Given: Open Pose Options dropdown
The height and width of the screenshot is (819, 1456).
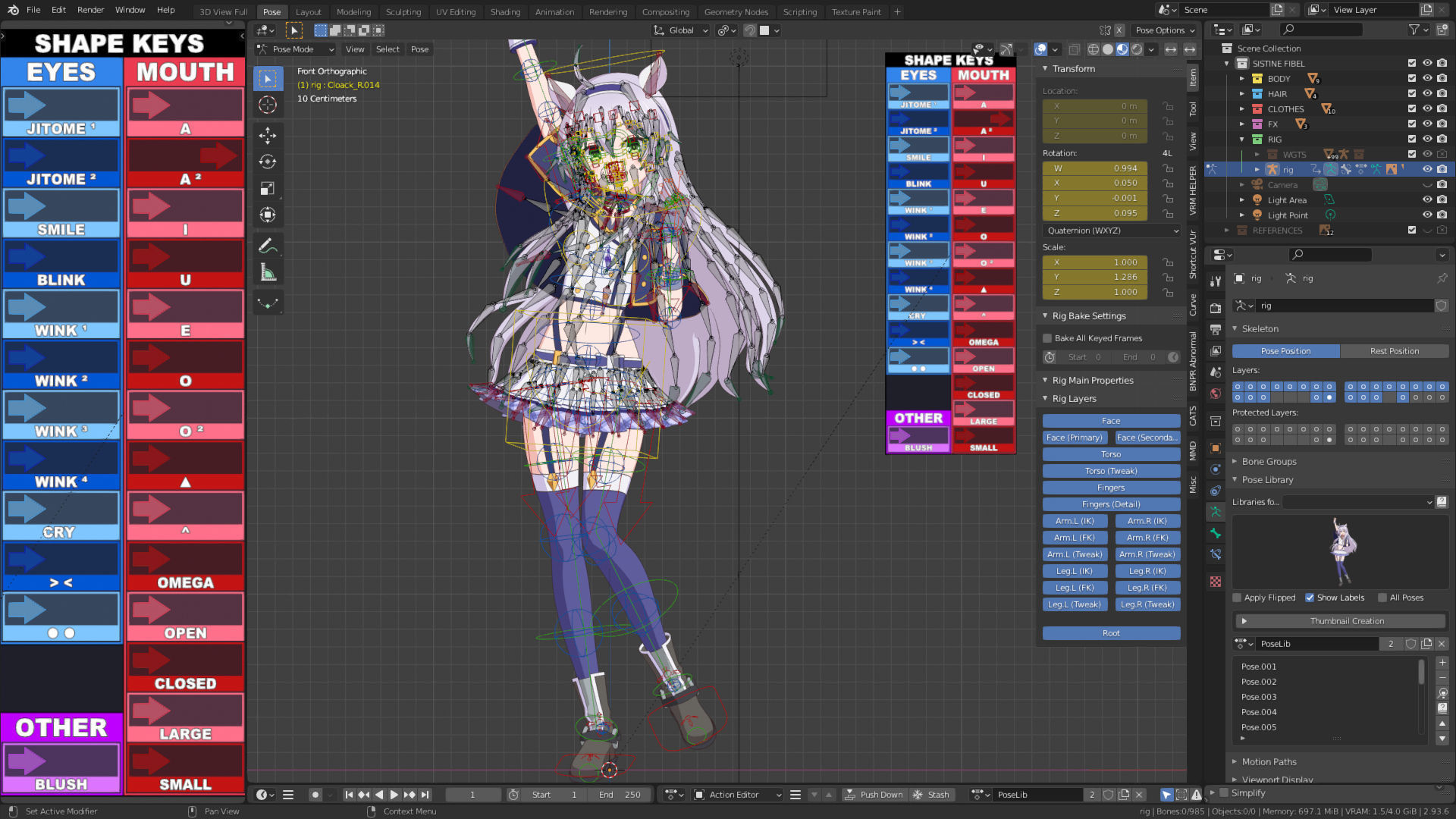Looking at the screenshot, I should (x=1165, y=30).
